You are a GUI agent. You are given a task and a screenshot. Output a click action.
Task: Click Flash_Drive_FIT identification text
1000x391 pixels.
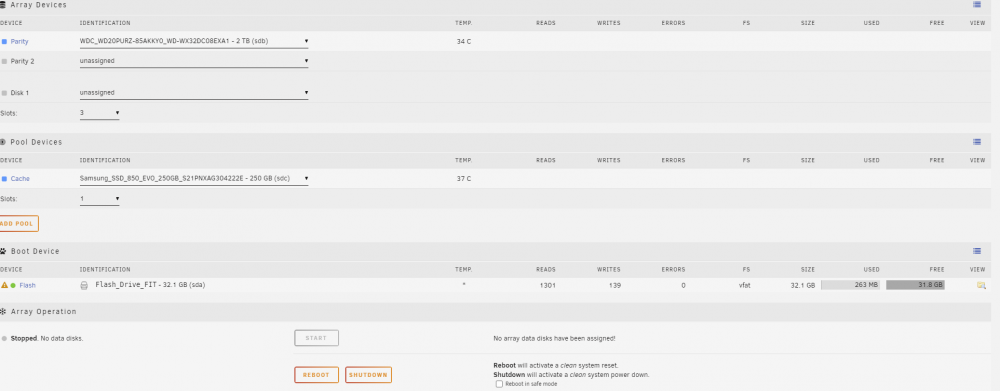click(150, 284)
